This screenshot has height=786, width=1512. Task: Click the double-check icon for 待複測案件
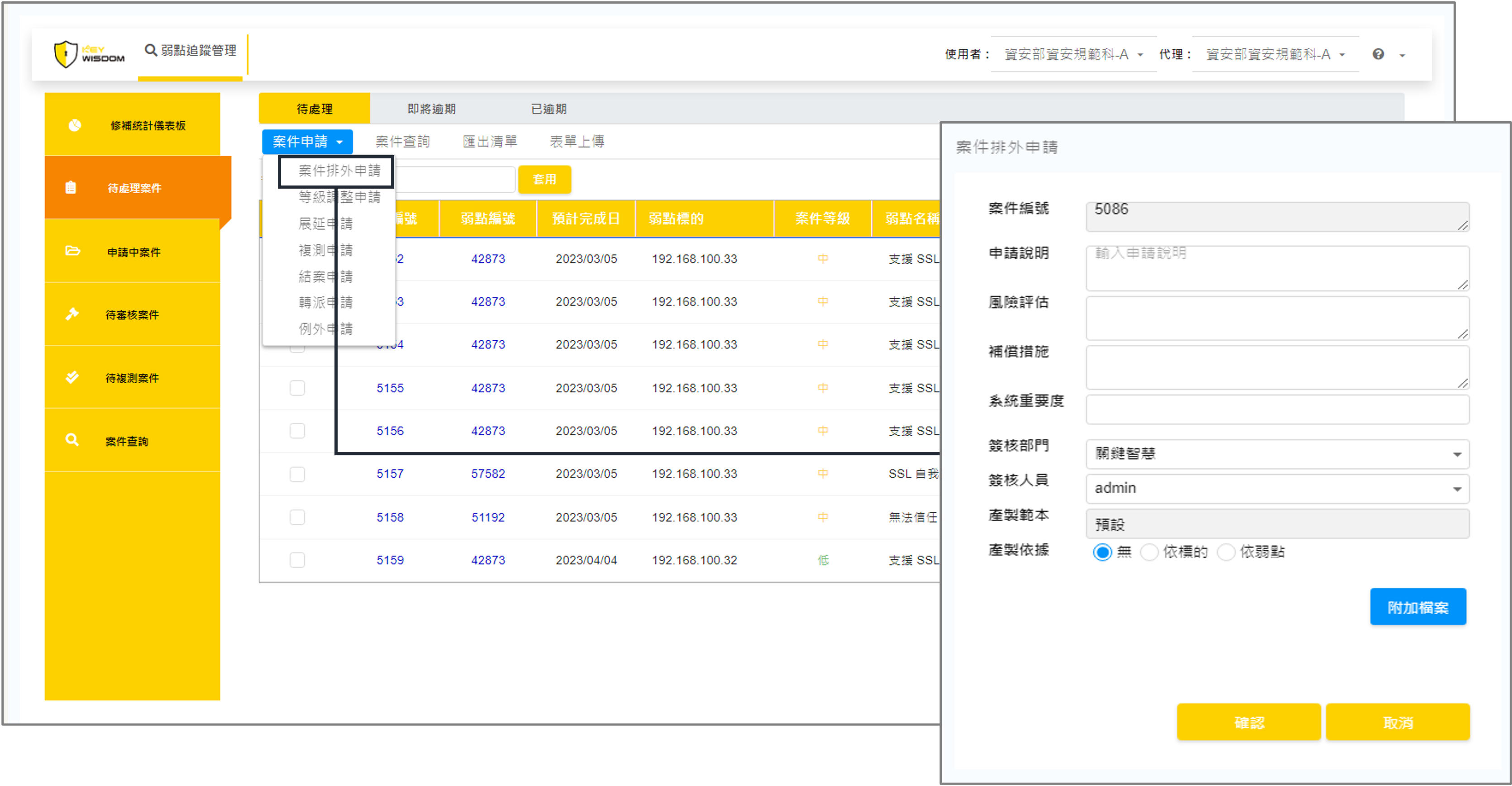click(x=72, y=377)
